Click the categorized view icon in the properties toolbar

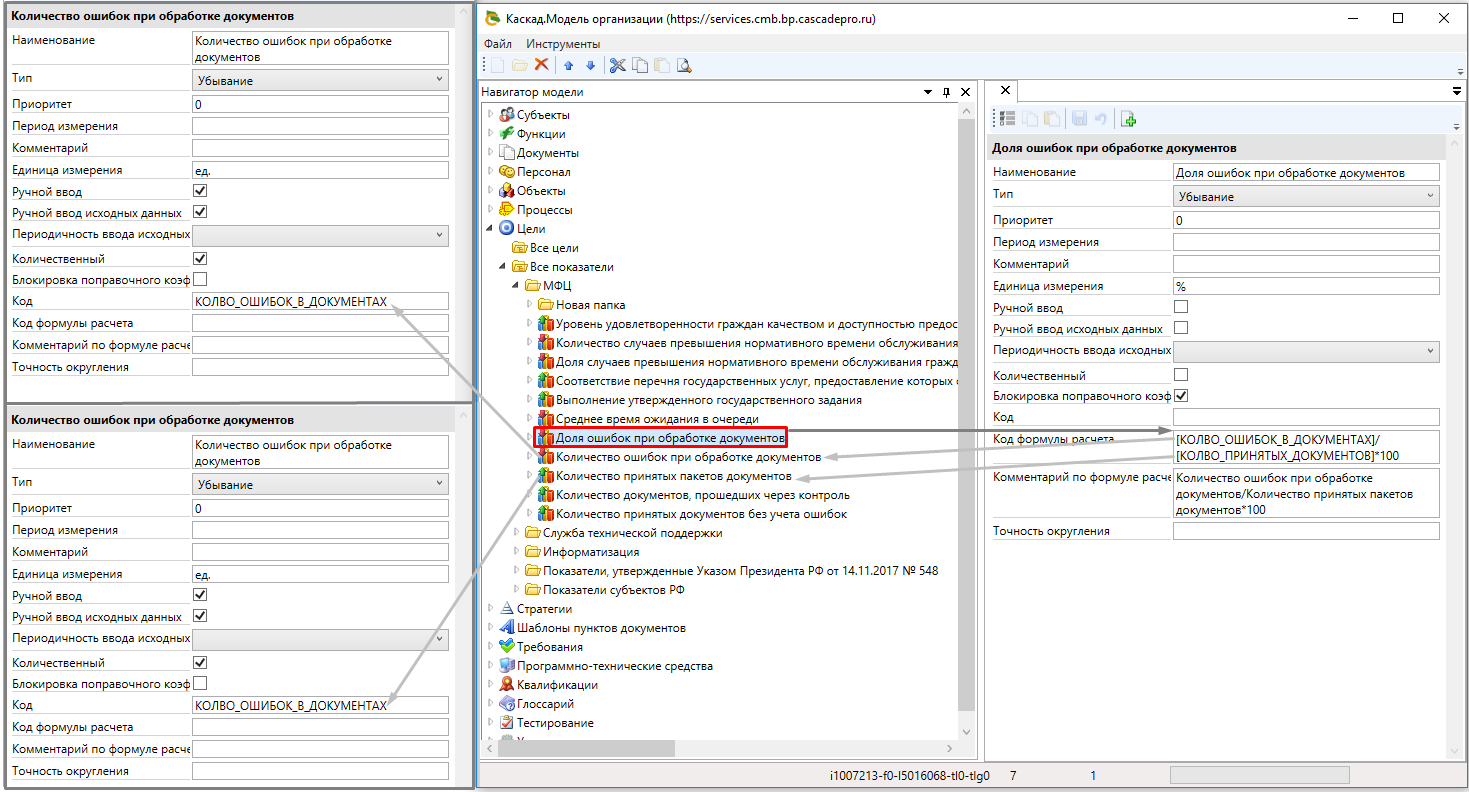[x=1007, y=119]
